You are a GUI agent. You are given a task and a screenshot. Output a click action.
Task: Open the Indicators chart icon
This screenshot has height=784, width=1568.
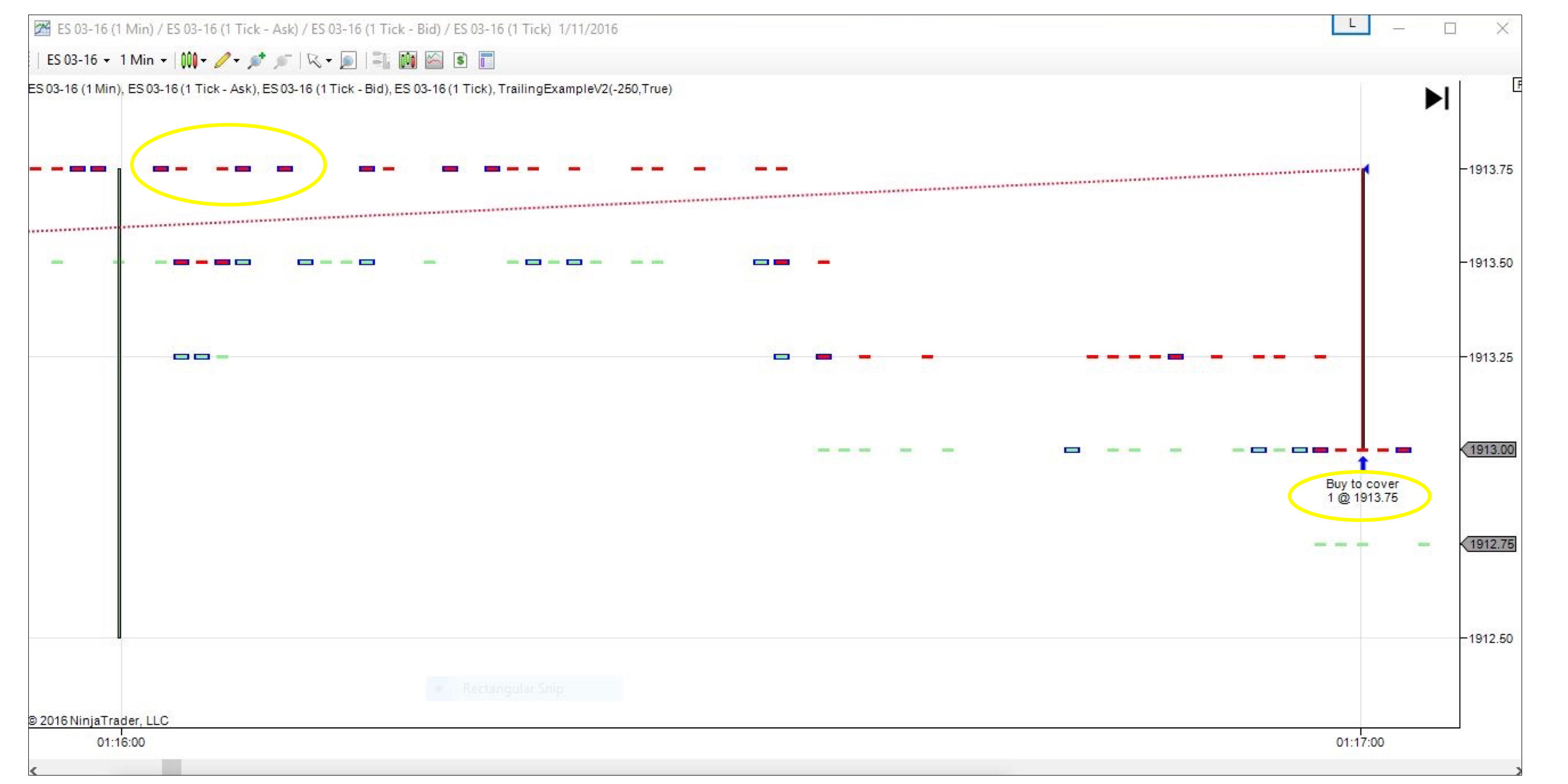434,60
